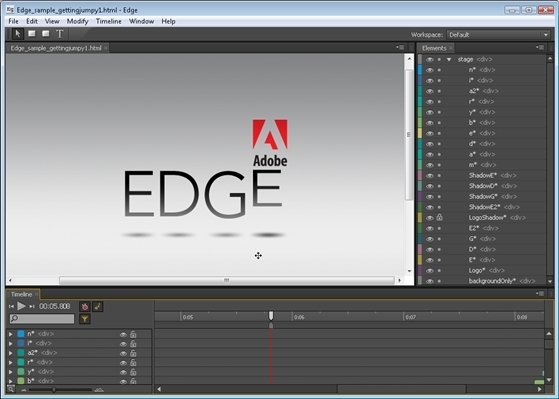This screenshot has width=559, height=399.
Task: Click the 00:05.808 timecode display
Action: 55,306
